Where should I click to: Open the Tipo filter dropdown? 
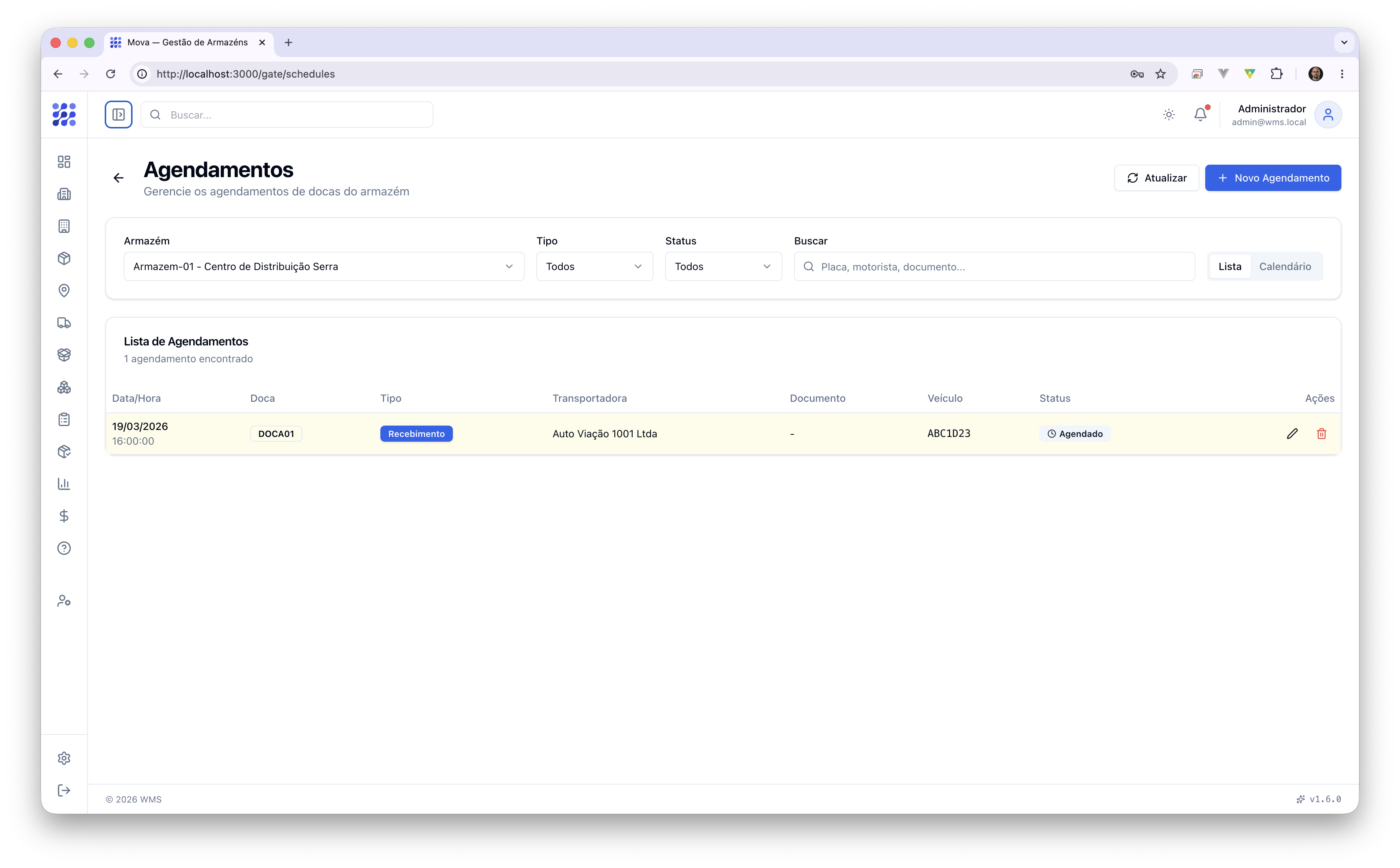tap(594, 266)
